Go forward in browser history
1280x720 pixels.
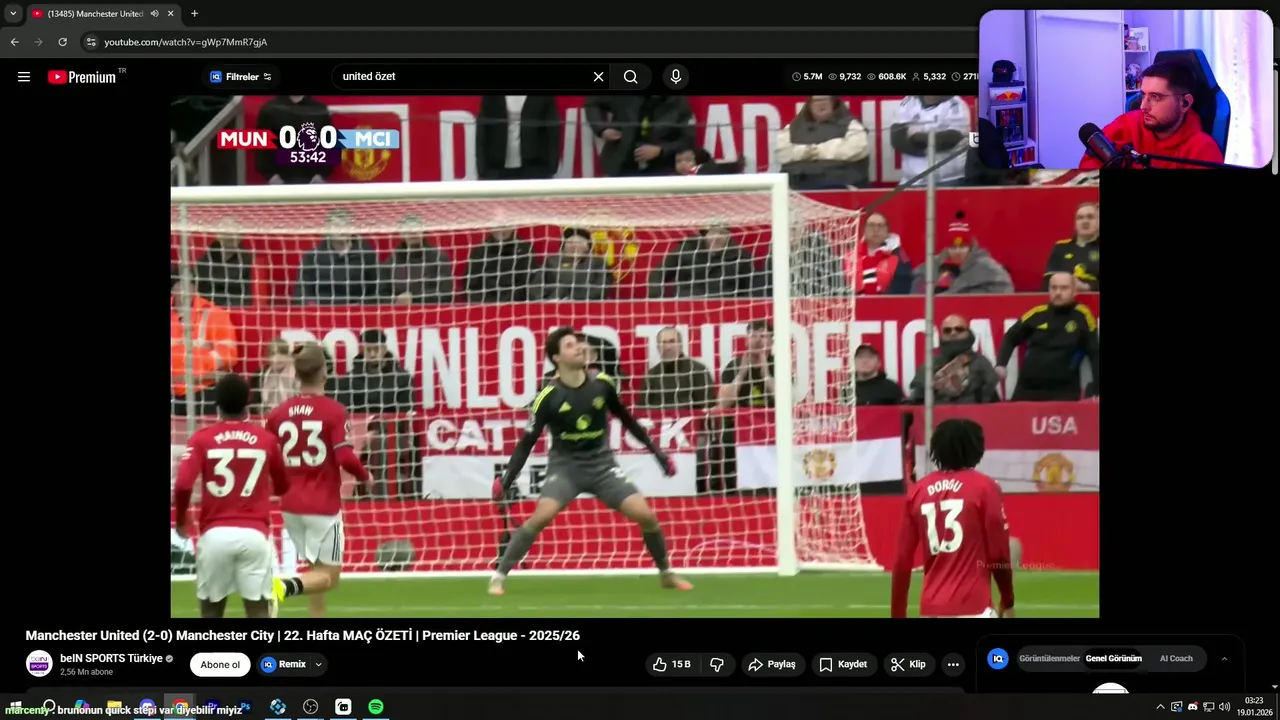tap(38, 42)
